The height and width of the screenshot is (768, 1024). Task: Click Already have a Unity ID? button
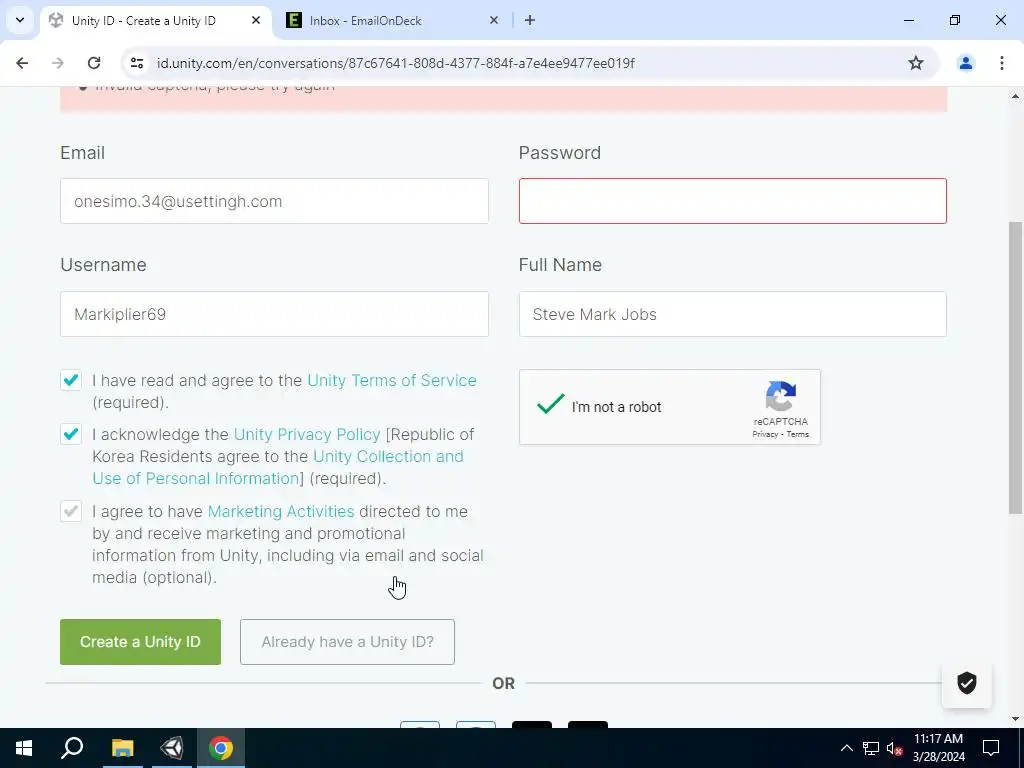(347, 642)
